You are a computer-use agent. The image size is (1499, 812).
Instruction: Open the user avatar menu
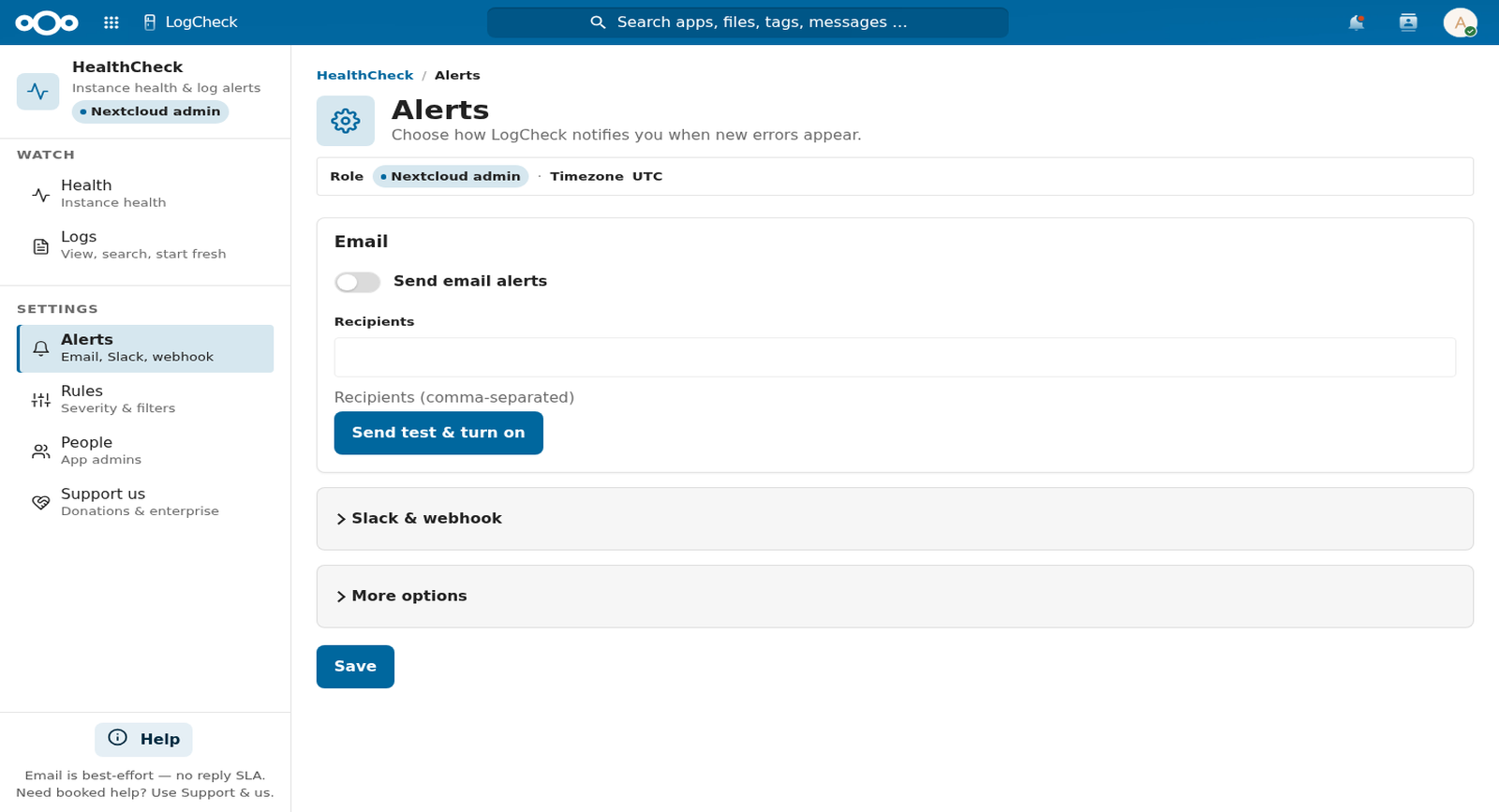point(1460,22)
